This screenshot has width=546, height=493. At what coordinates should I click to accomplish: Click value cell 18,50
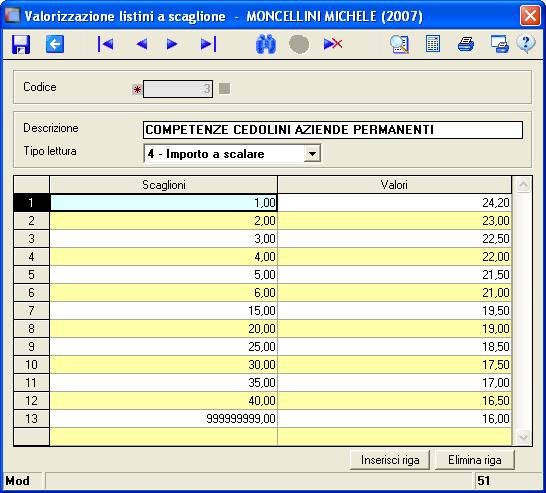point(395,347)
